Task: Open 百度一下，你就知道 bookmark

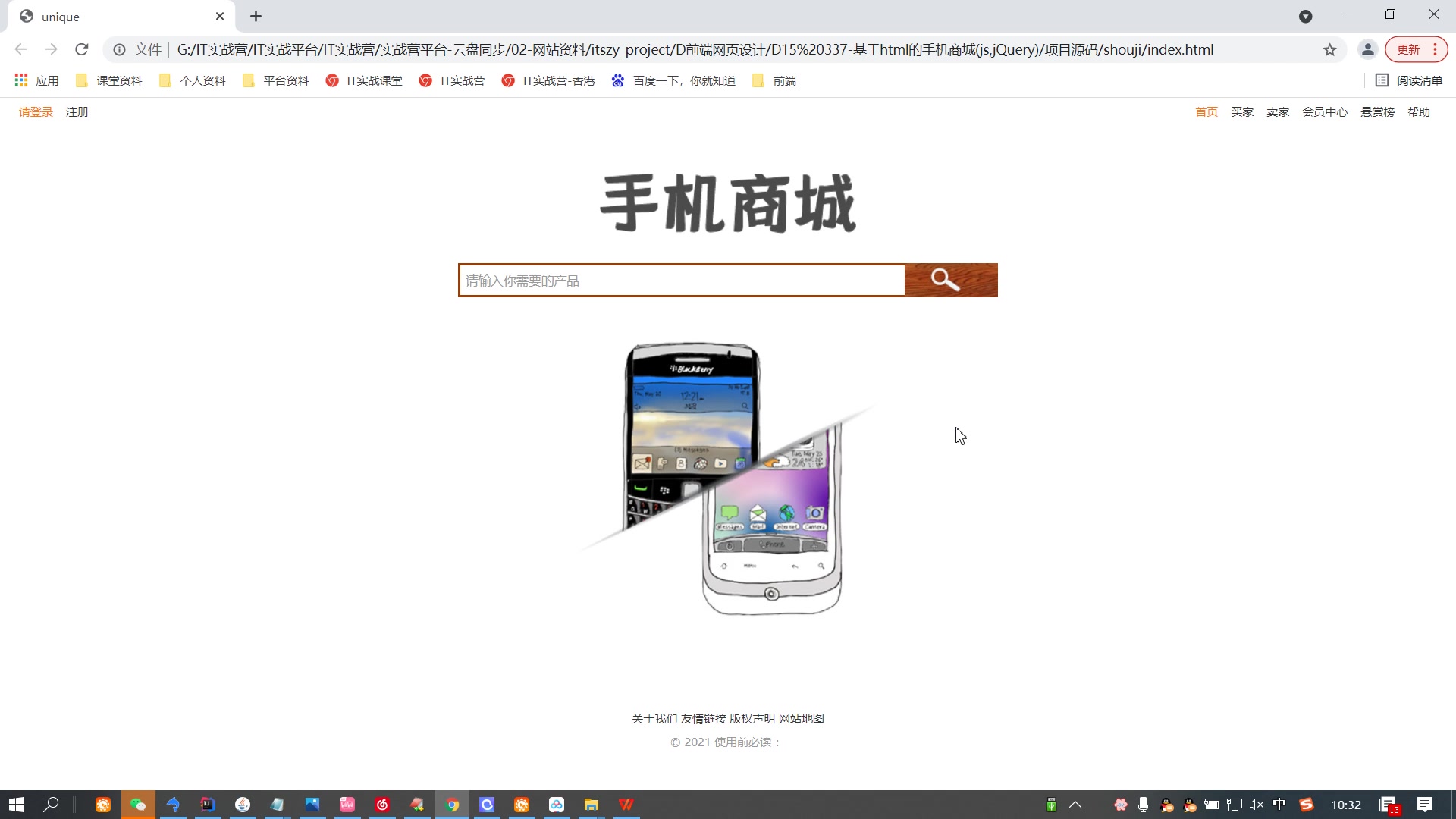Action: pyautogui.click(x=673, y=81)
